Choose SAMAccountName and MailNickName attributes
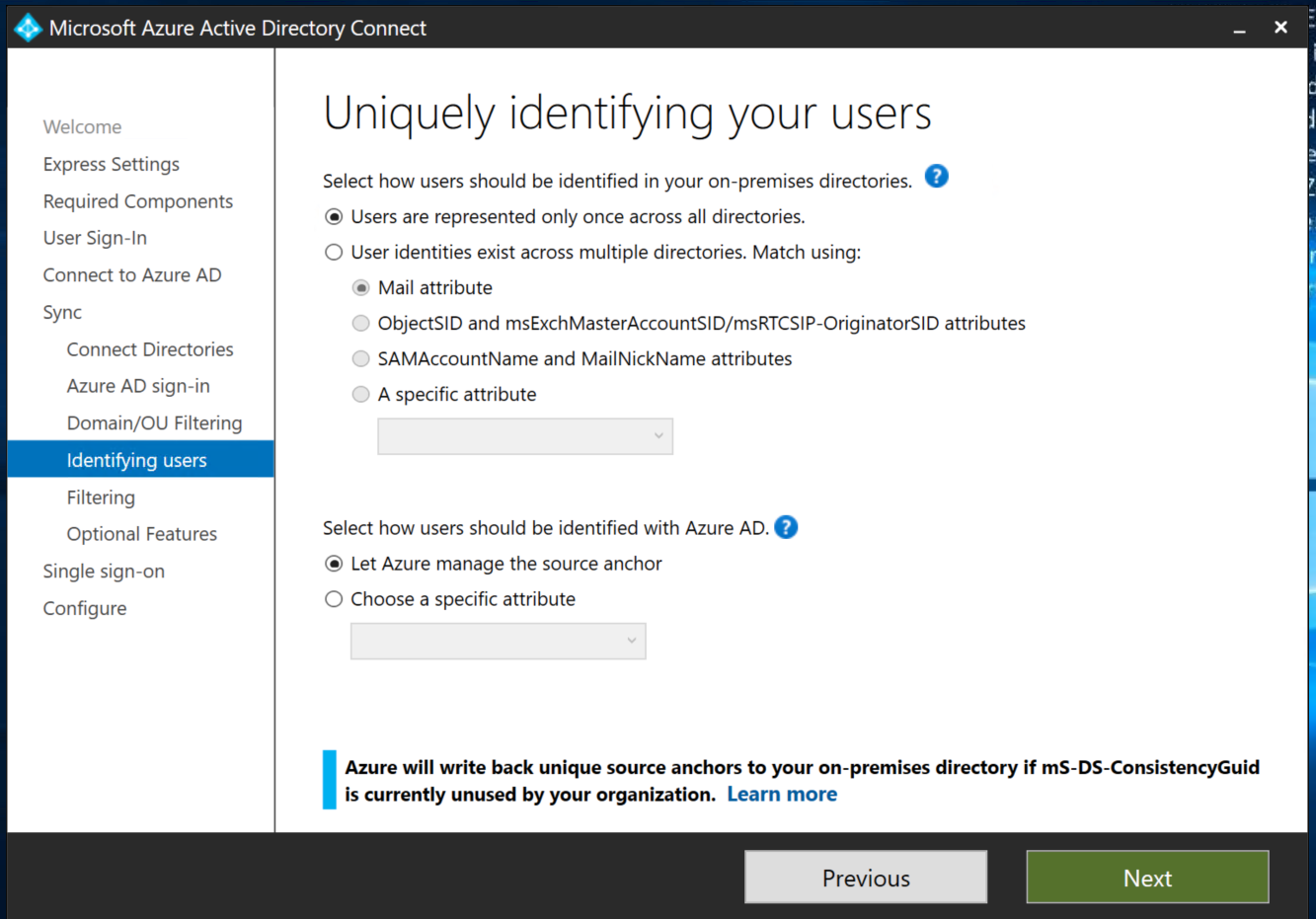The image size is (1316, 919). pos(361,359)
